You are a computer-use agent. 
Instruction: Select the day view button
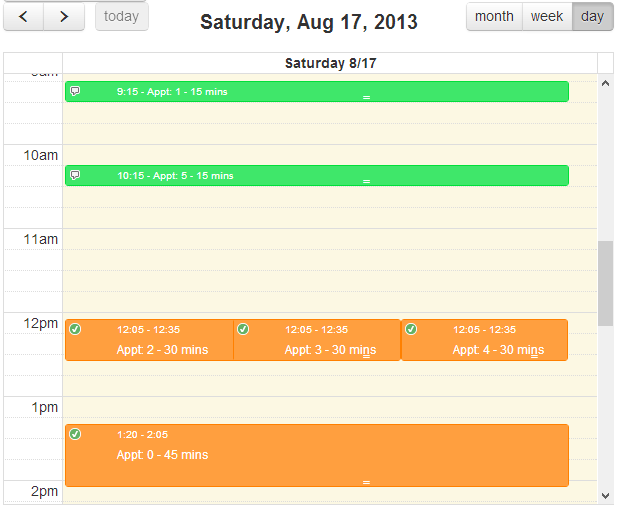(593, 17)
